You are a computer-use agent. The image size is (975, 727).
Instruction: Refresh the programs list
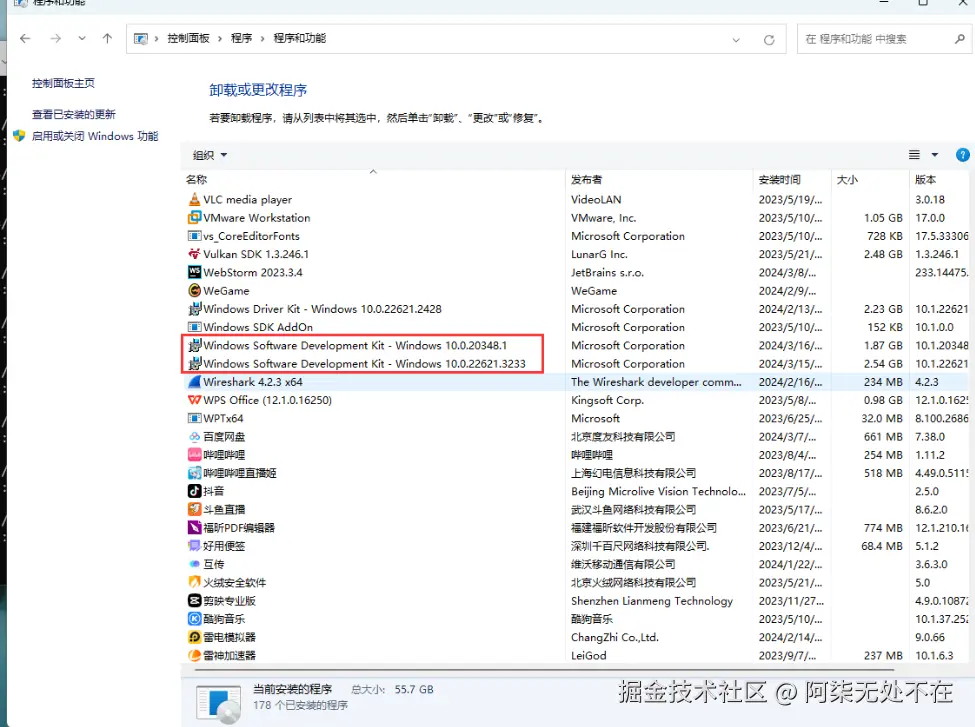769,40
